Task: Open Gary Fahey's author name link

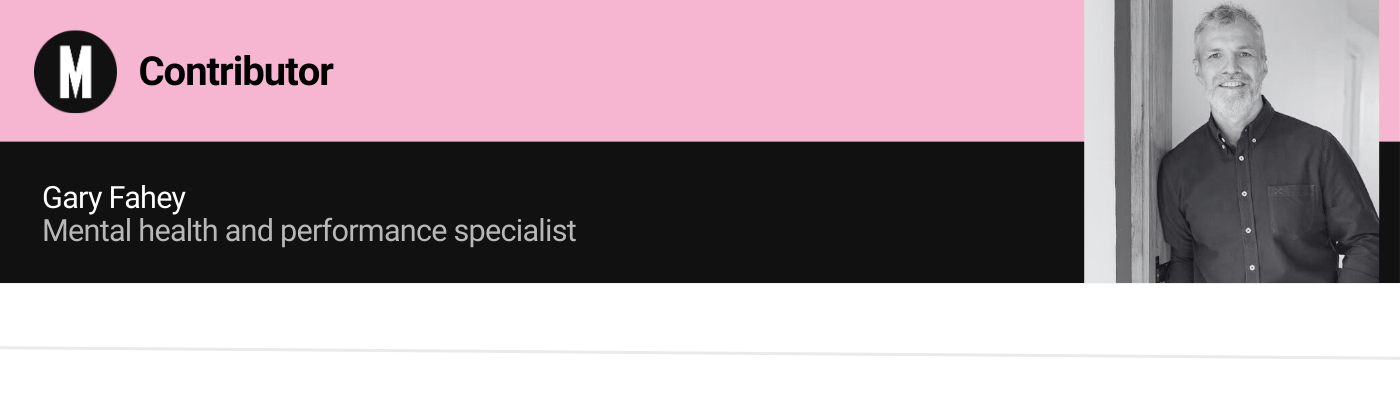Action: coord(114,198)
